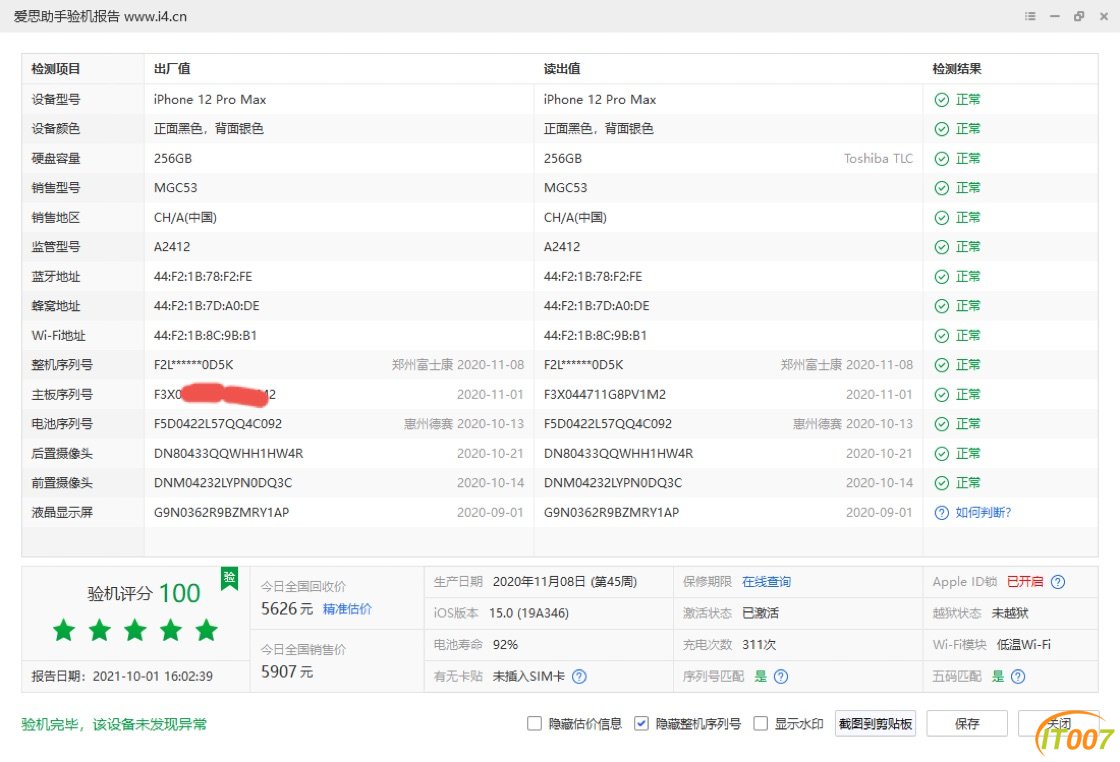Click the check icon in 蓝牙地址 row
Viewport: 1120px width, 762px height.
tap(941, 277)
